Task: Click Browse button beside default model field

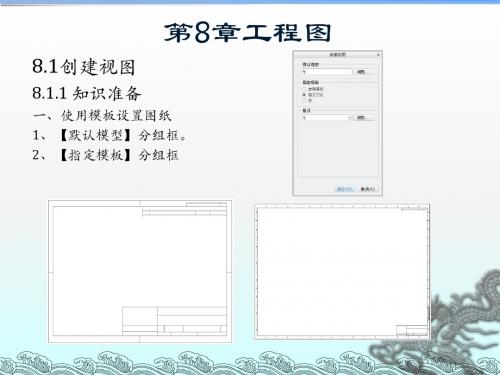Action: click(365, 72)
